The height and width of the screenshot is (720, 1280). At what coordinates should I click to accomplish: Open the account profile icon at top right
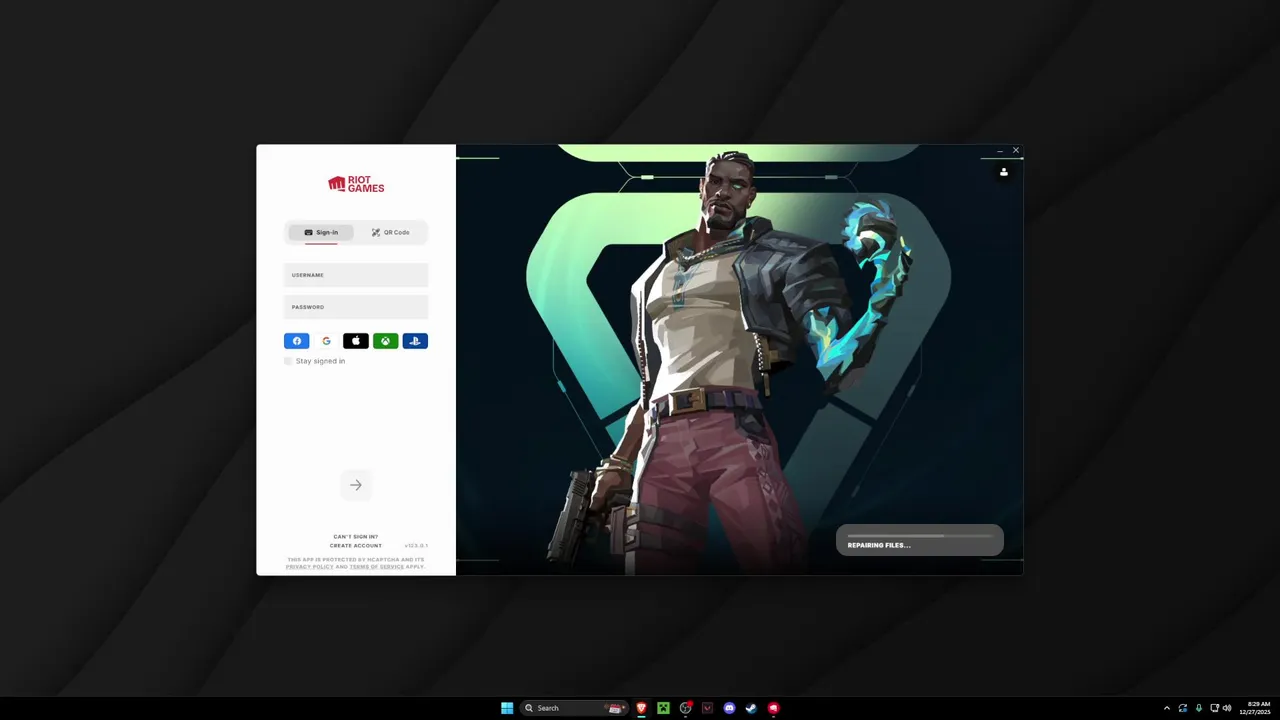point(1004,172)
